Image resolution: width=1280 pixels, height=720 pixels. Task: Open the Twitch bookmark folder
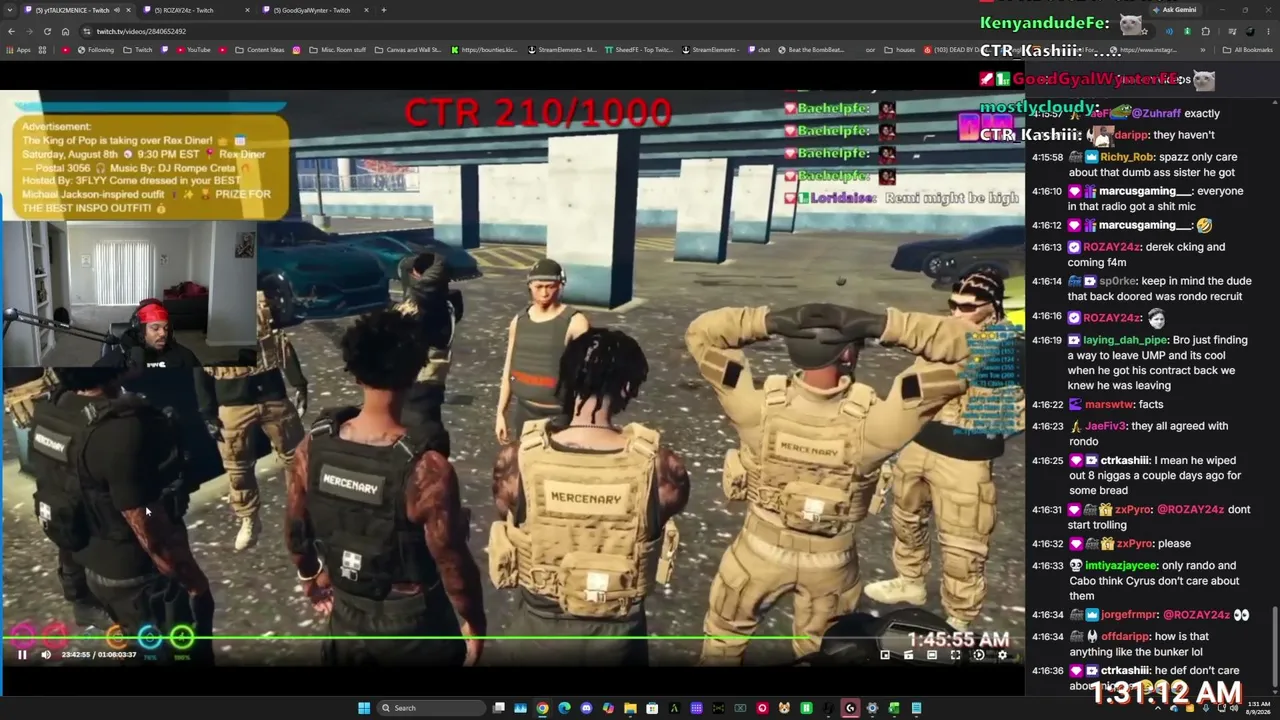(x=138, y=49)
